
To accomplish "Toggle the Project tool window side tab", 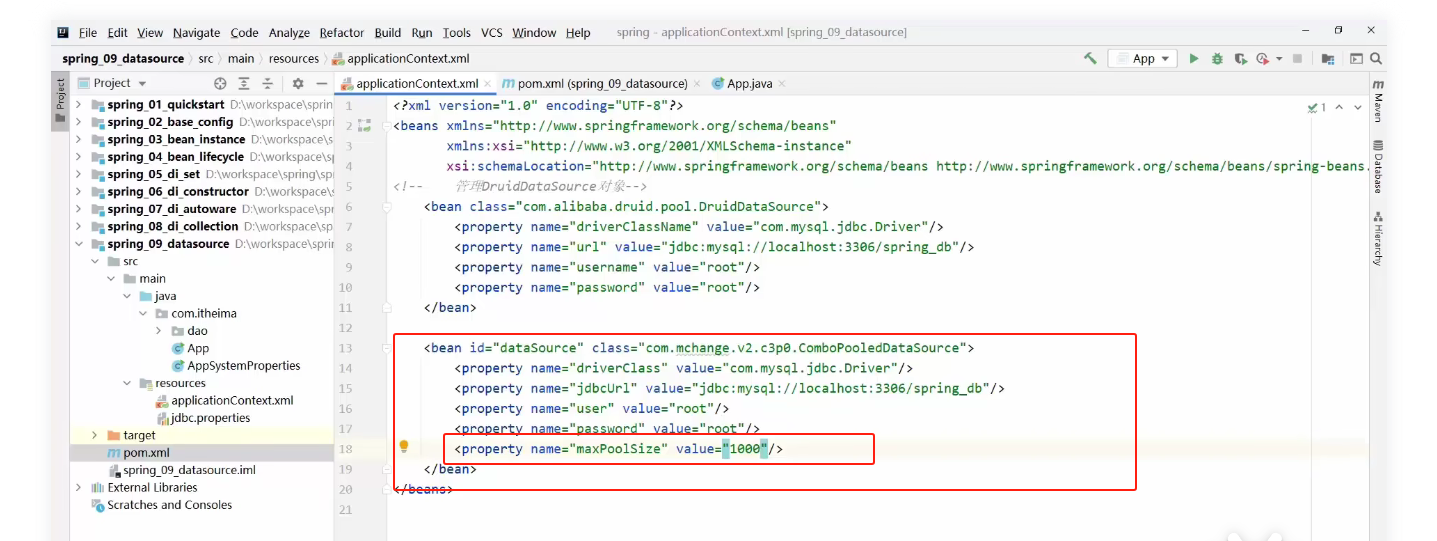I will [60, 102].
